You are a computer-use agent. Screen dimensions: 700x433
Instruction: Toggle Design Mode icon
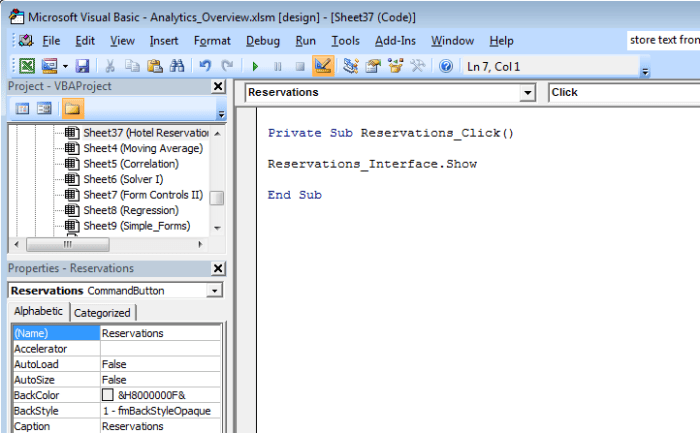(x=323, y=66)
